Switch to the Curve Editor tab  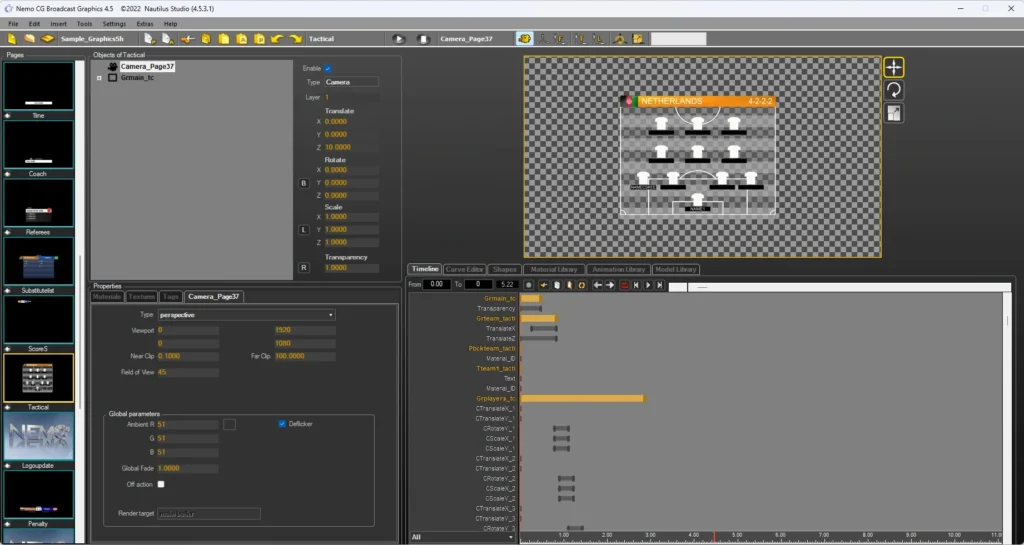(x=464, y=269)
